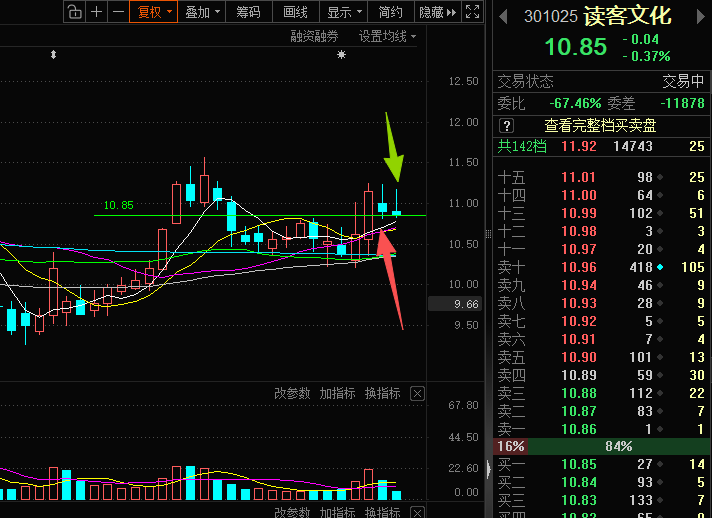Click the question mark help icon
Image resolution: width=712 pixels, height=518 pixels.
506,125
